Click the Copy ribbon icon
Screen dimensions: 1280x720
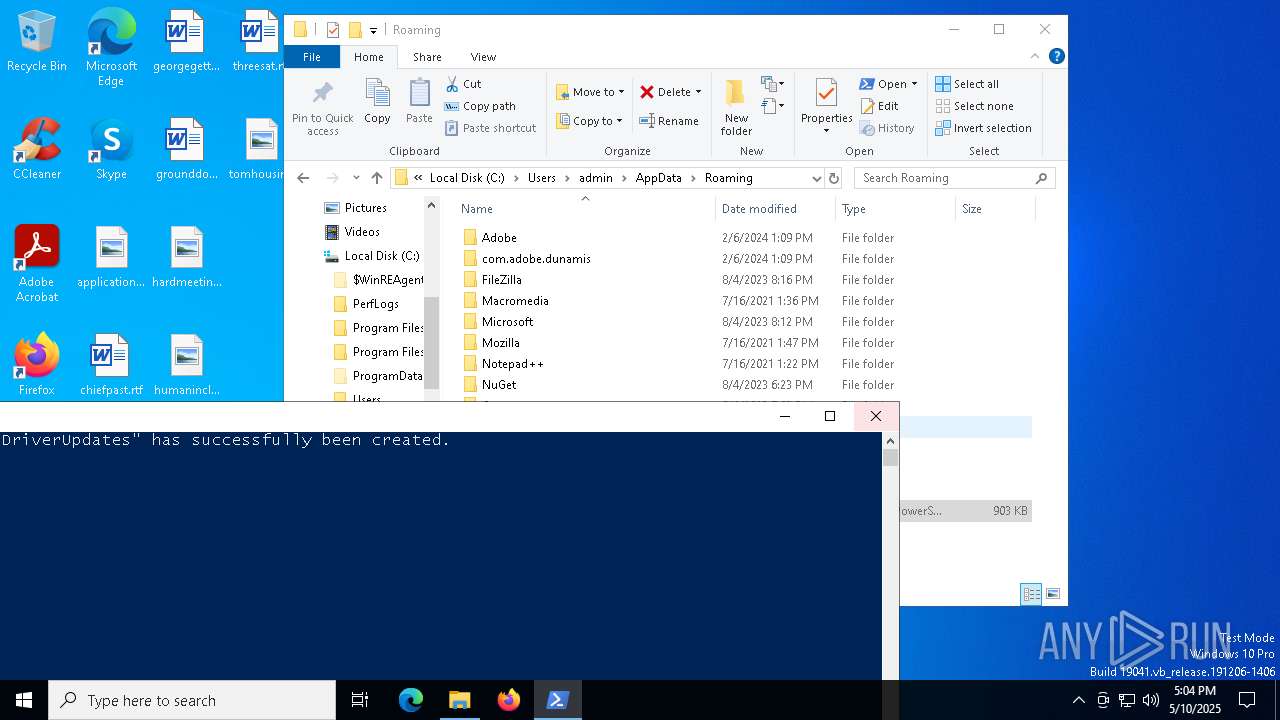pos(377,102)
